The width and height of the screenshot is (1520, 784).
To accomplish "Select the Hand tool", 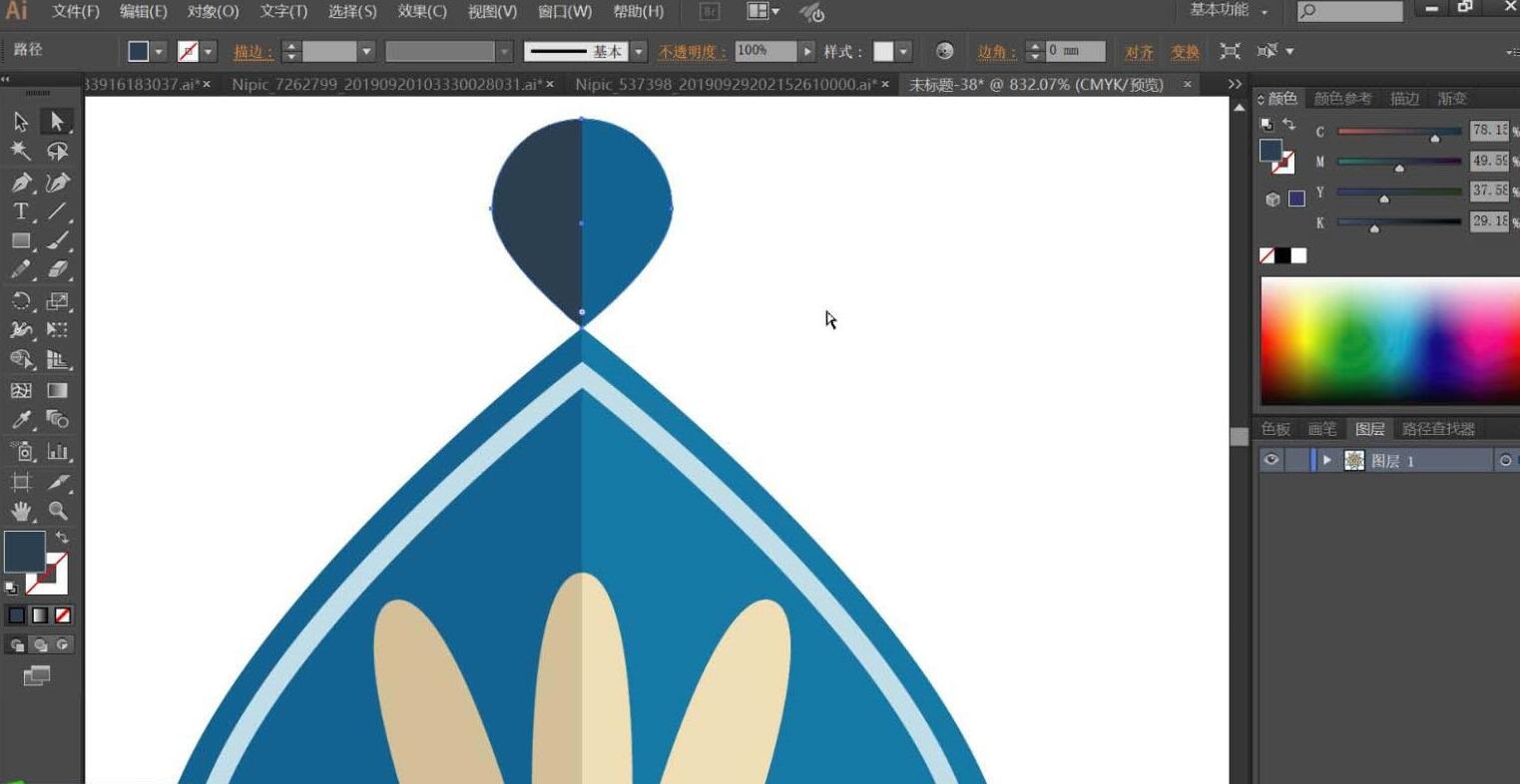I will [21, 512].
